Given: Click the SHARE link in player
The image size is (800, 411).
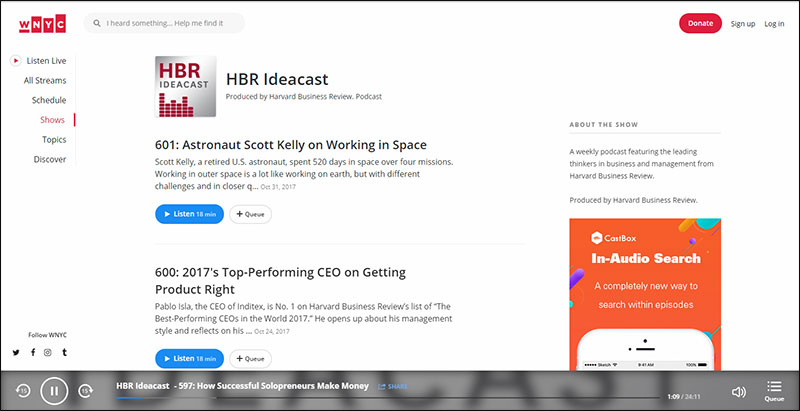Looking at the screenshot, I should [x=392, y=387].
